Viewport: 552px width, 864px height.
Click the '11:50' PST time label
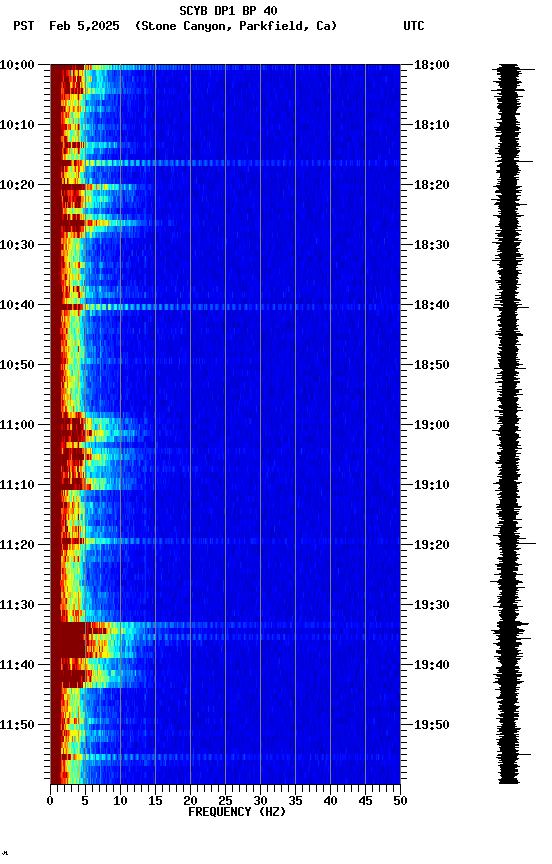point(17,725)
